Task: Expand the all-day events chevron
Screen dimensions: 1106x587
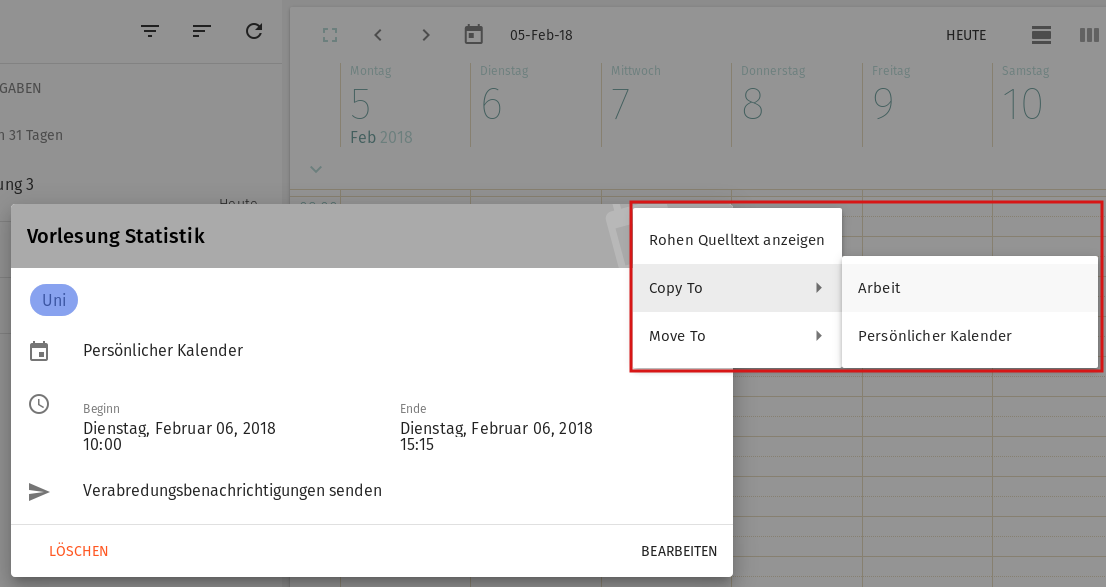Action: coord(316,169)
